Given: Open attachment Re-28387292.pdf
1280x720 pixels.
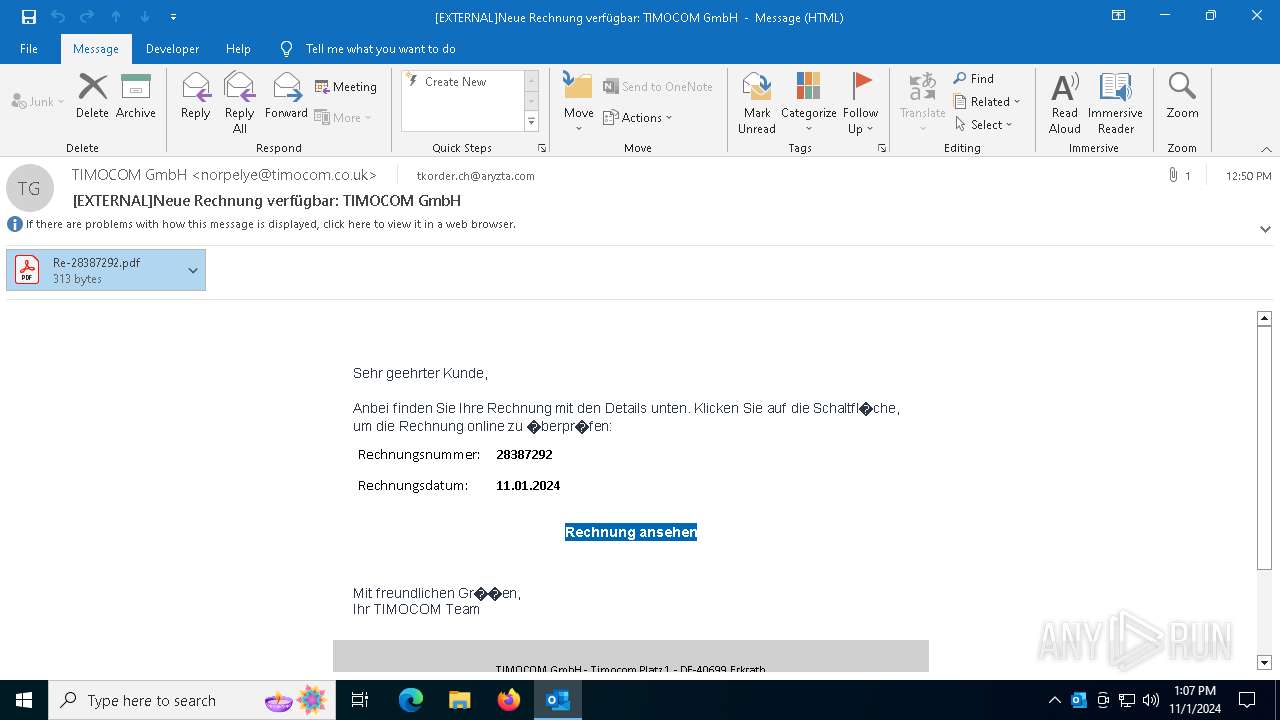Looking at the screenshot, I should (x=96, y=270).
